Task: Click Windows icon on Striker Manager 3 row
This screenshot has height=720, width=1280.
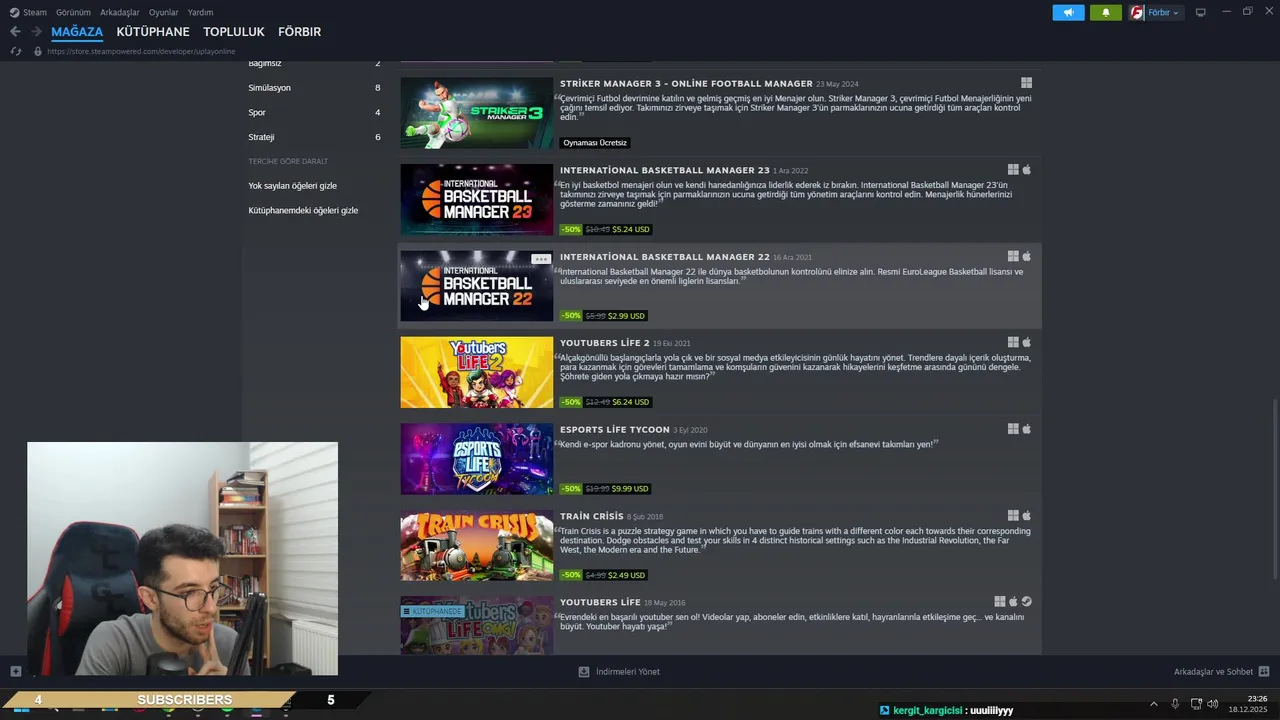Action: [1026, 83]
